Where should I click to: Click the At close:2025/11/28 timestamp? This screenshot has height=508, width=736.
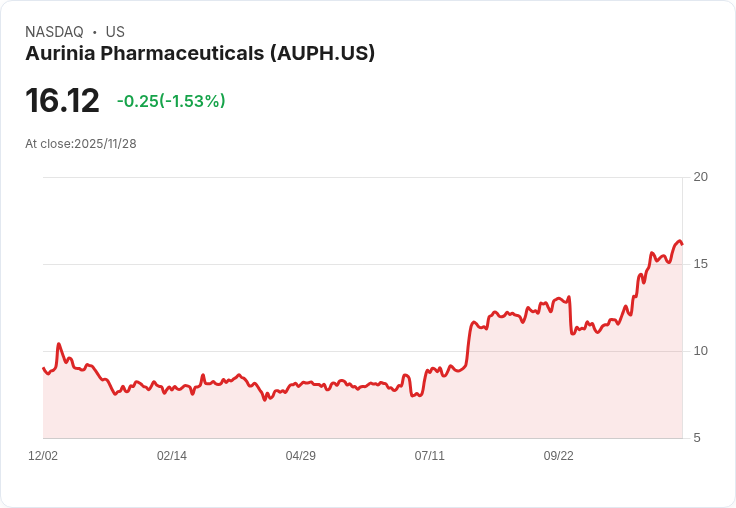pos(81,144)
